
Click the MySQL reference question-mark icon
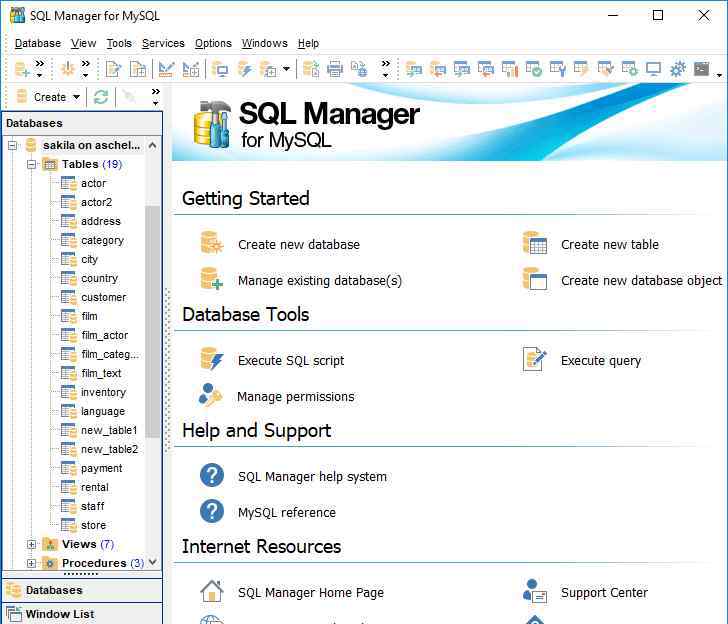tap(212, 511)
